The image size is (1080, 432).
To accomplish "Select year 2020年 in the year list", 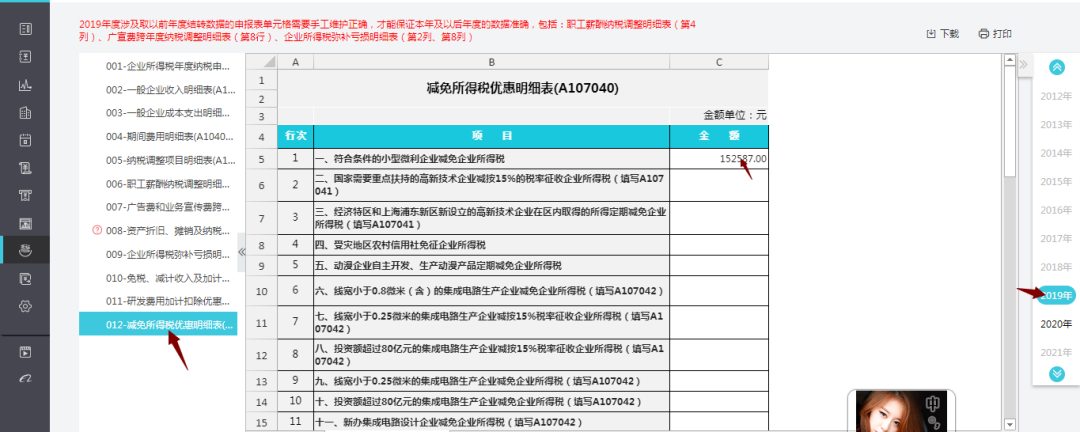I will point(1056,324).
